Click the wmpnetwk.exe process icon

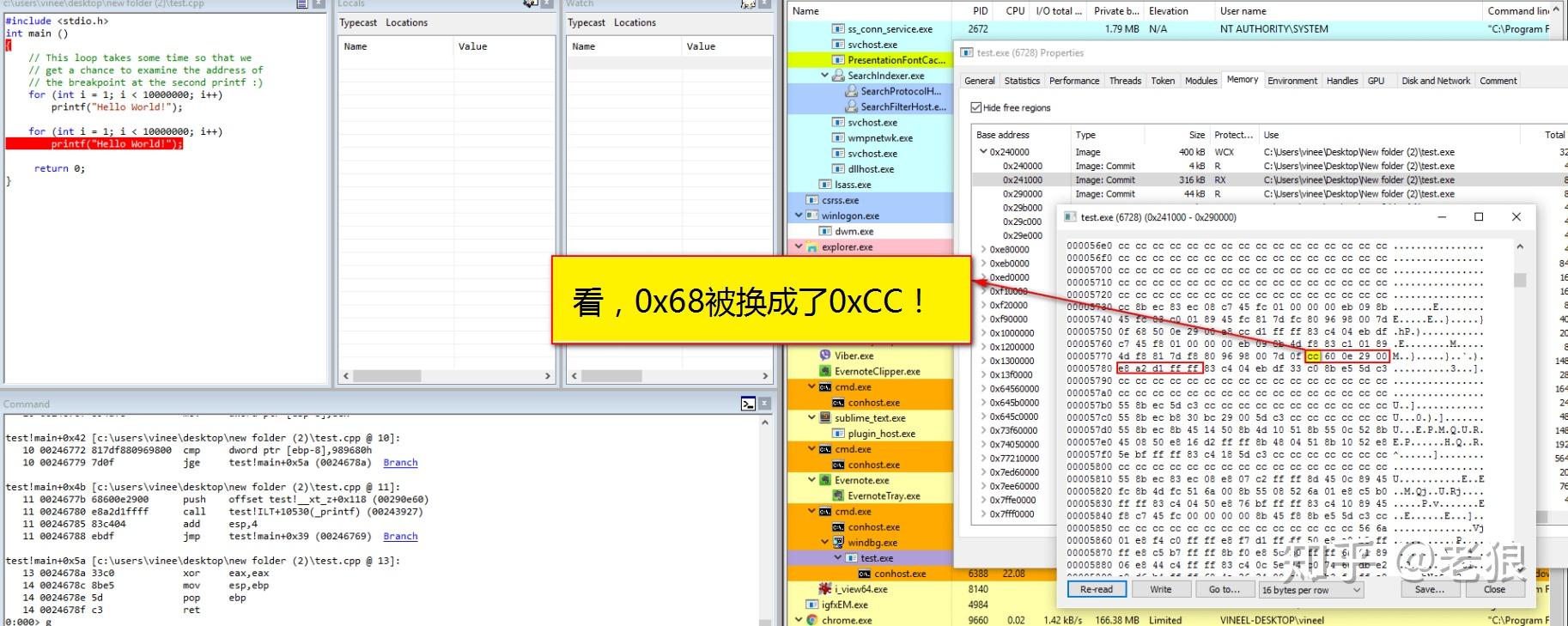coord(838,137)
